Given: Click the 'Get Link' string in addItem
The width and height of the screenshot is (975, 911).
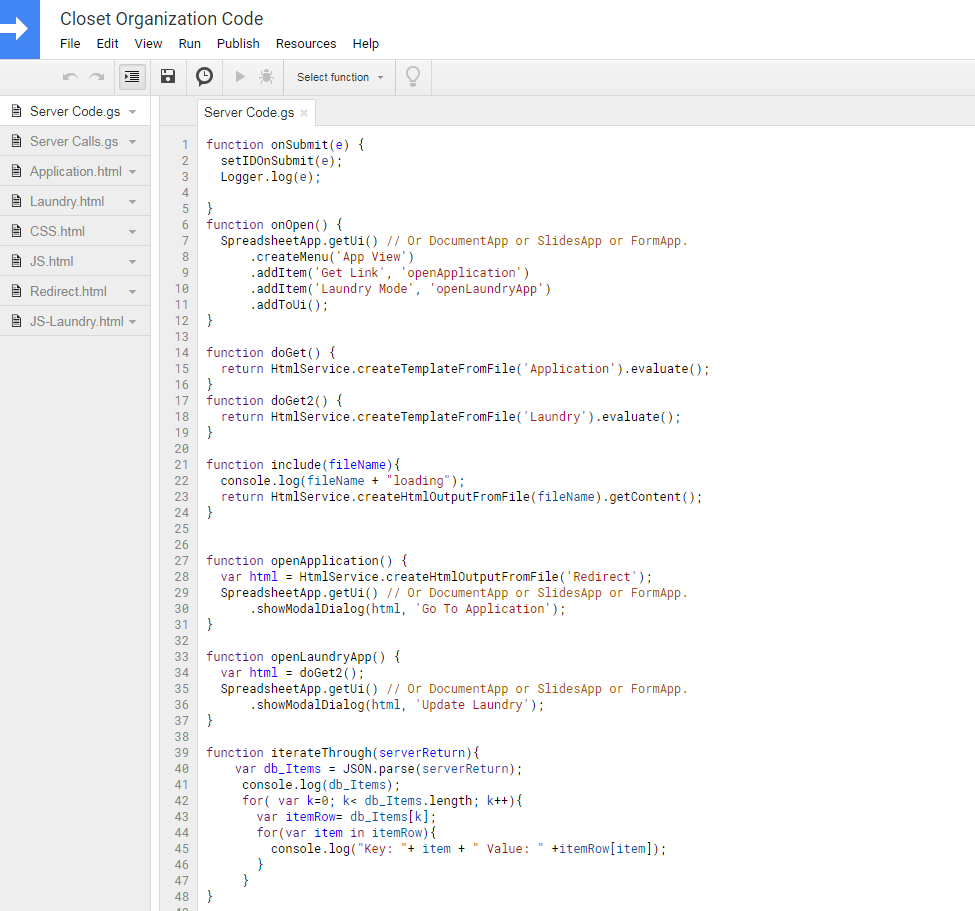Looking at the screenshot, I should coord(350,272).
